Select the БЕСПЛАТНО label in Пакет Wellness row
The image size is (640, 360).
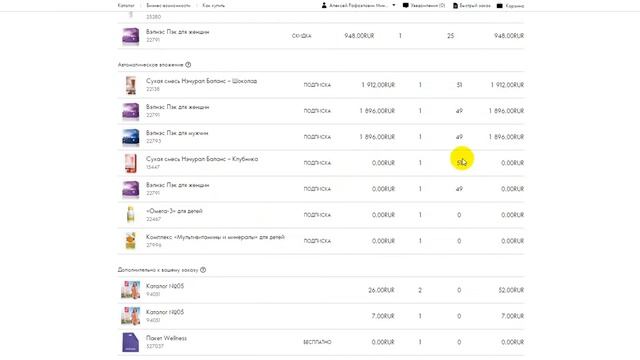317,342
